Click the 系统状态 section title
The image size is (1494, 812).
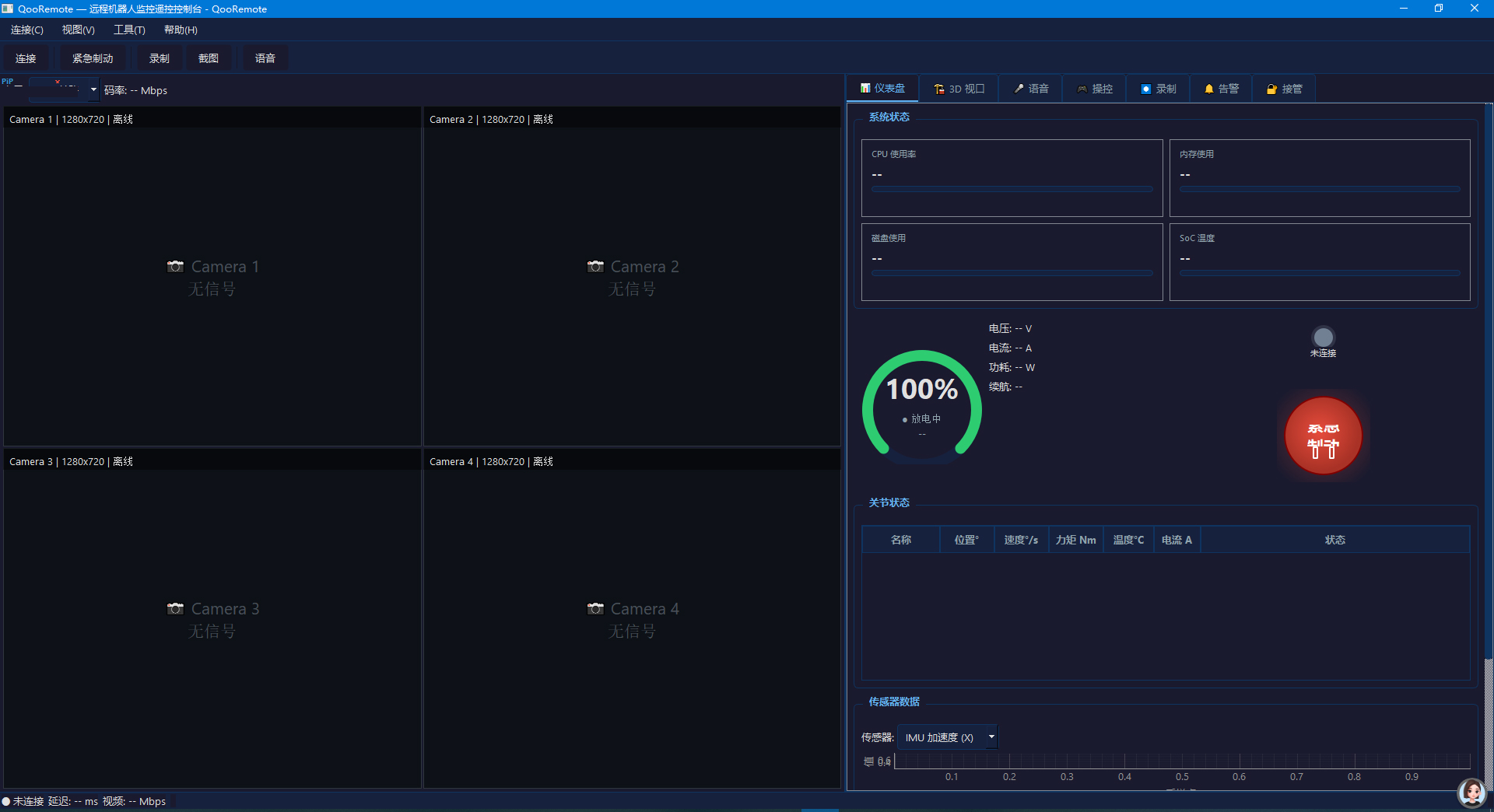pos(889,117)
